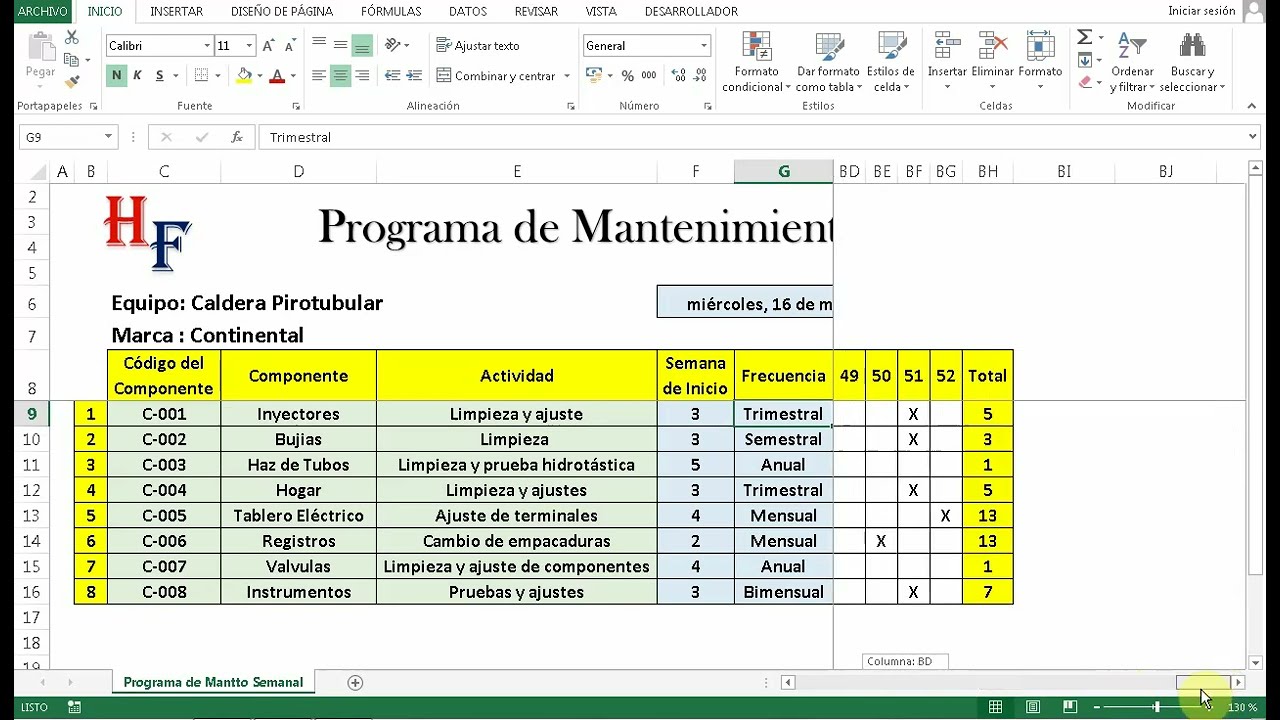Click the Cut scissors icon

click(x=71, y=37)
